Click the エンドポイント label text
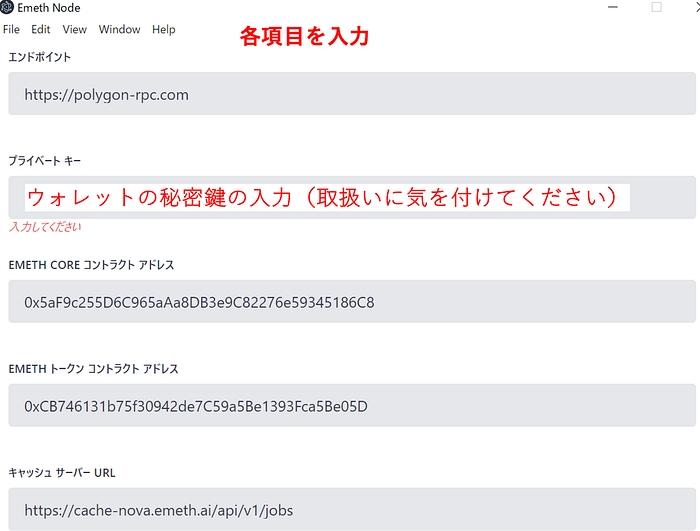This screenshot has height=531, width=700. coord(39,57)
